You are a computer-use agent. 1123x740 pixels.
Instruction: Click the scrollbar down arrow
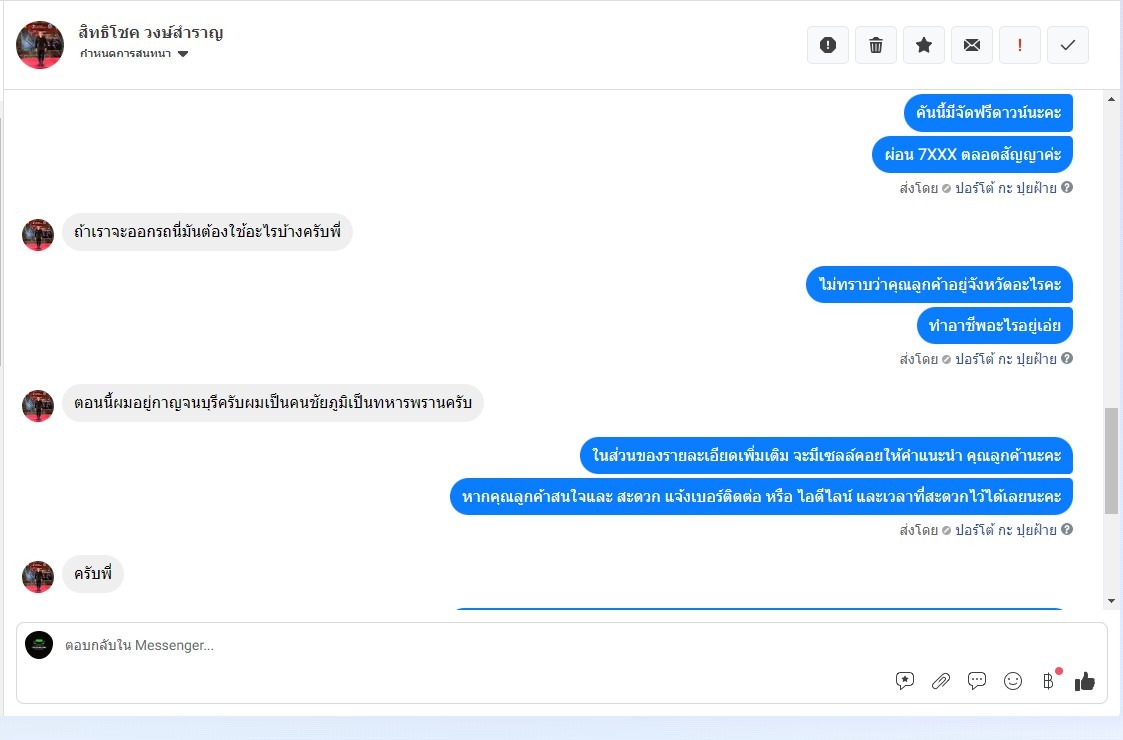(1112, 601)
